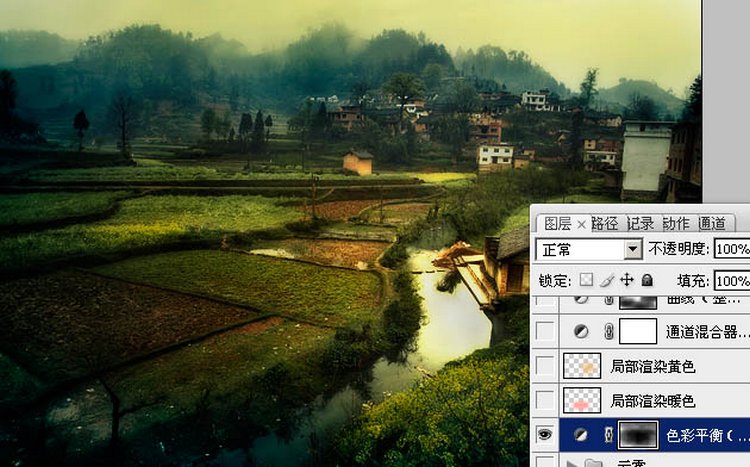Click the chain link icon on 色彩平衡 layer

pos(608,435)
